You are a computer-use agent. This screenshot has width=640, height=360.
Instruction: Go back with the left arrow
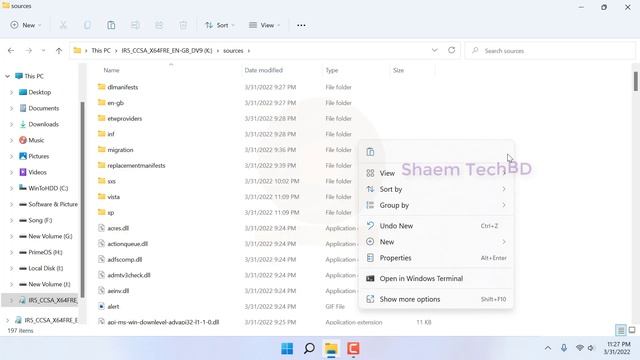pyautogui.click(x=11, y=51)
